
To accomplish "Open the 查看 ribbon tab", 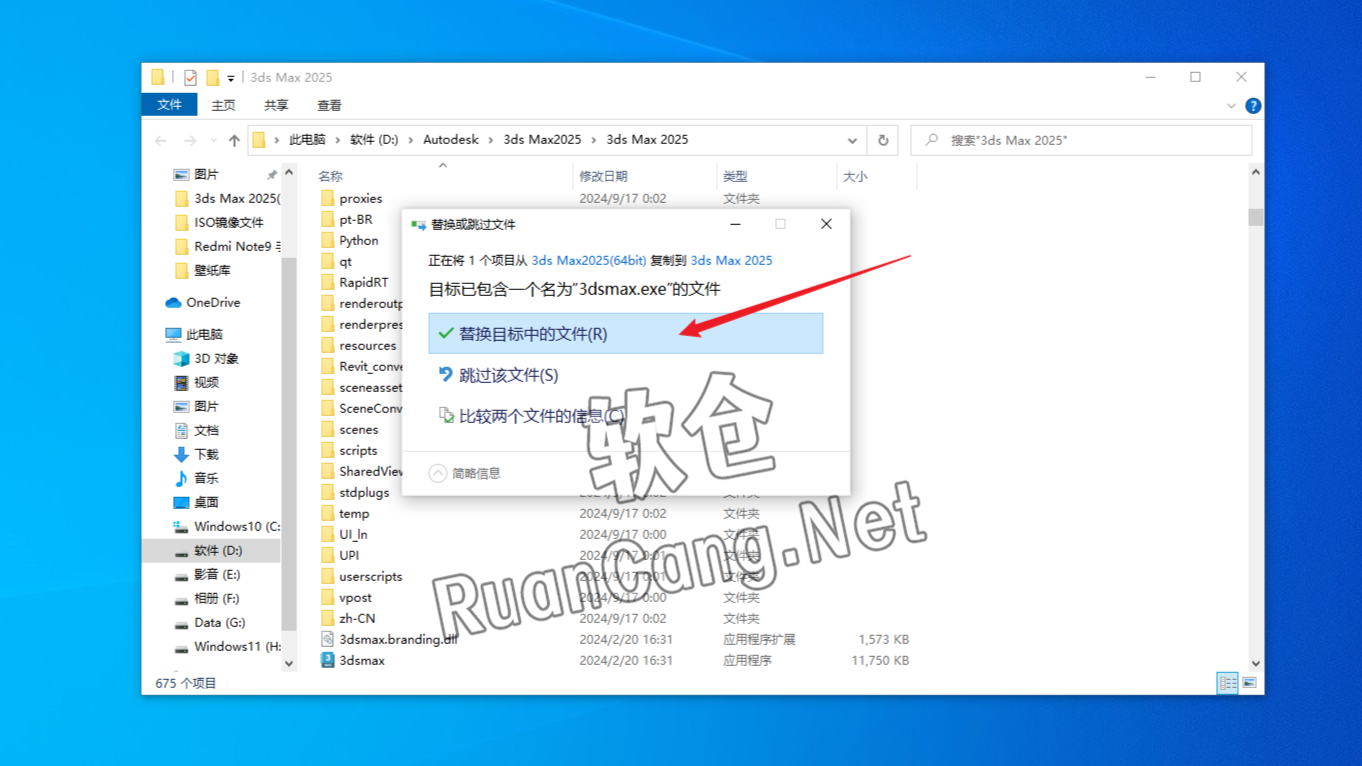I will tap(329, 105).
